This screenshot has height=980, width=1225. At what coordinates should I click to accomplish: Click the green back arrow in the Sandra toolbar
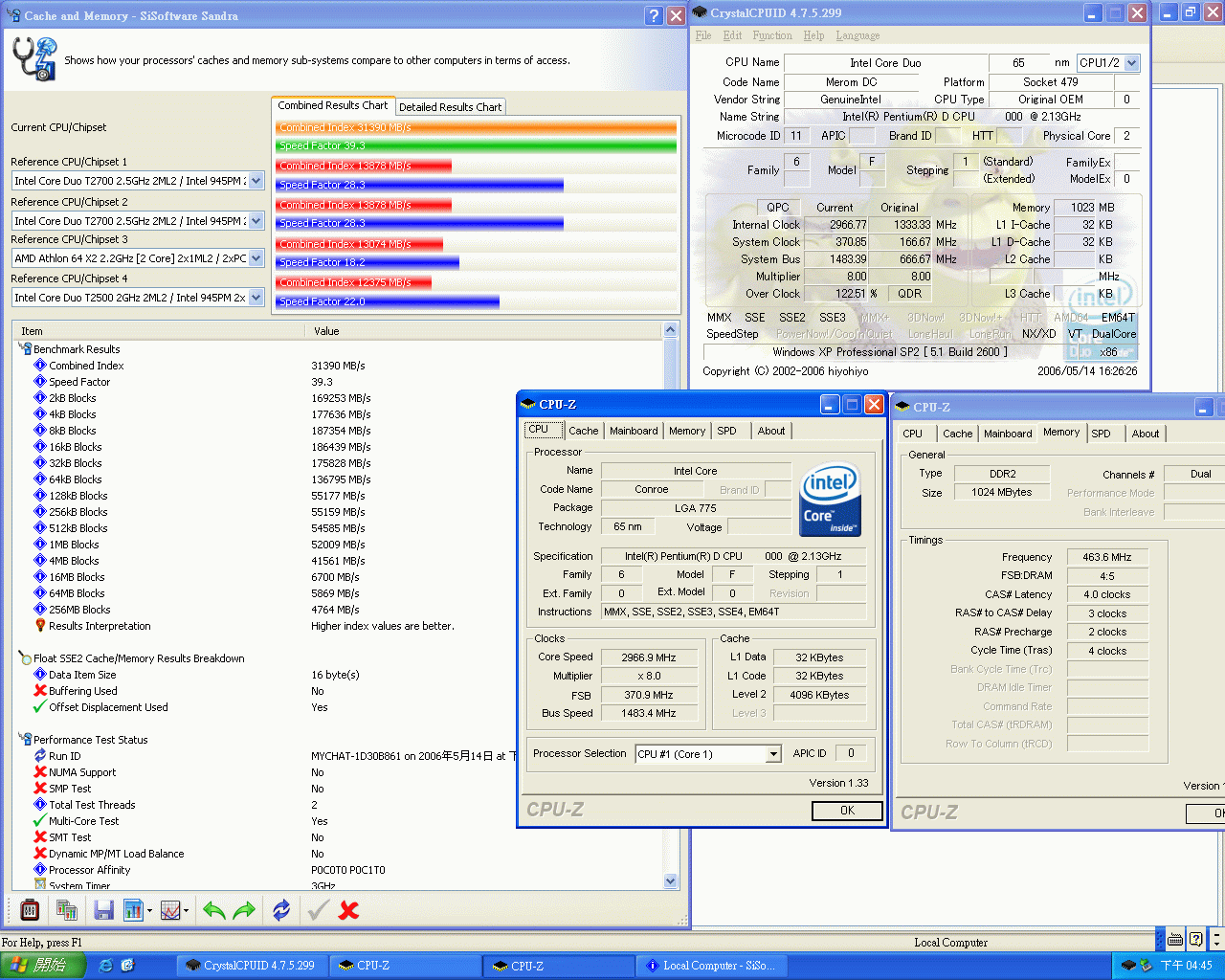point(214,910)
